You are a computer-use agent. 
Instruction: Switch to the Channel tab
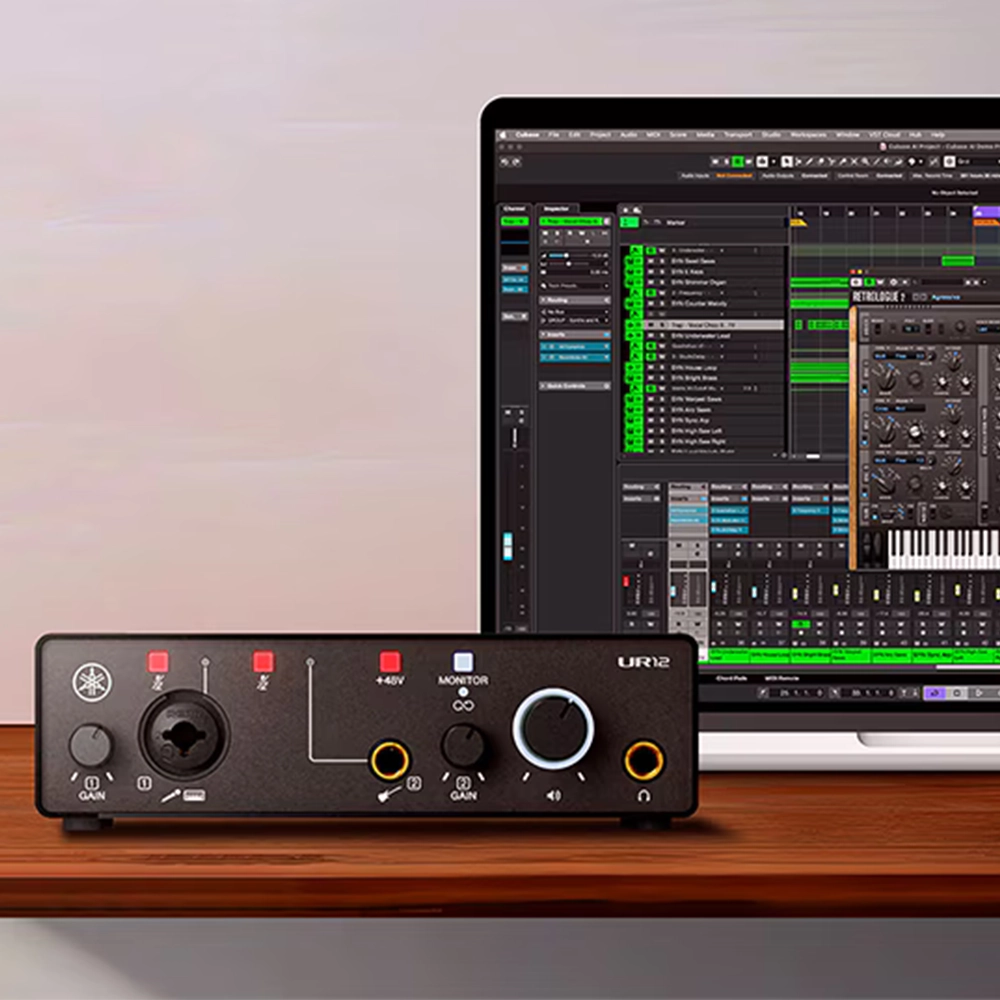pos(514,209)
